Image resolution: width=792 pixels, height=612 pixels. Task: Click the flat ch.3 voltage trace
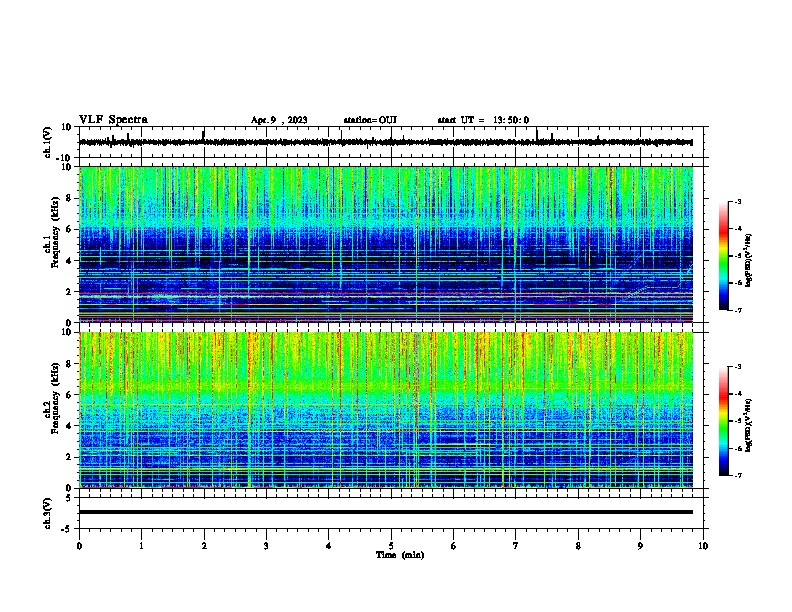point(386,512)
